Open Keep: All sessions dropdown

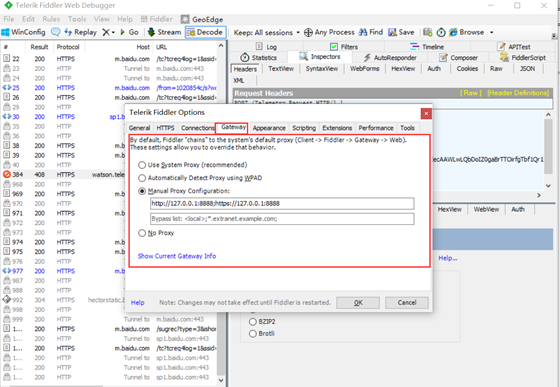coord(266,32)
